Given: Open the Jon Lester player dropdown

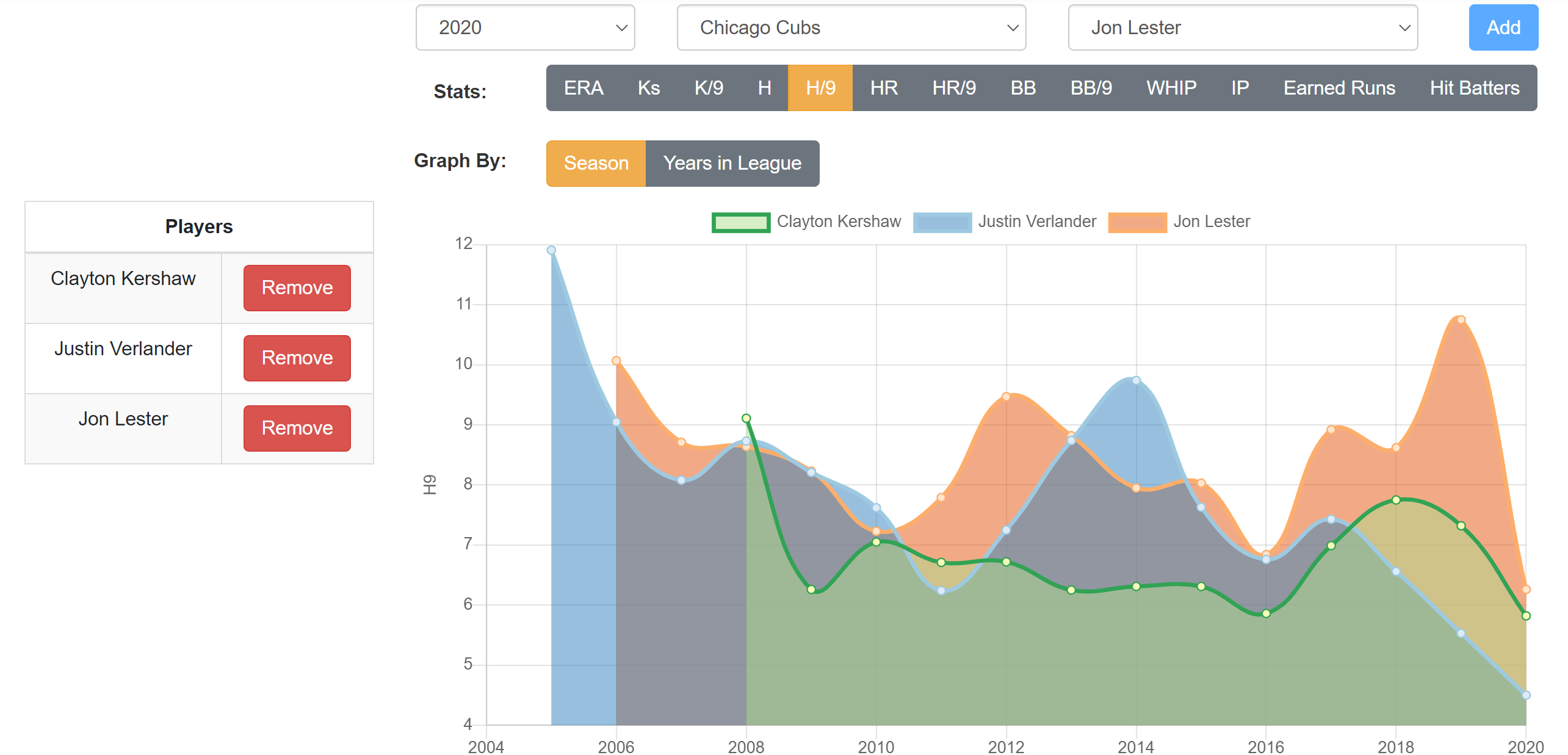Looking at the screenshot, I should 1243,27.
